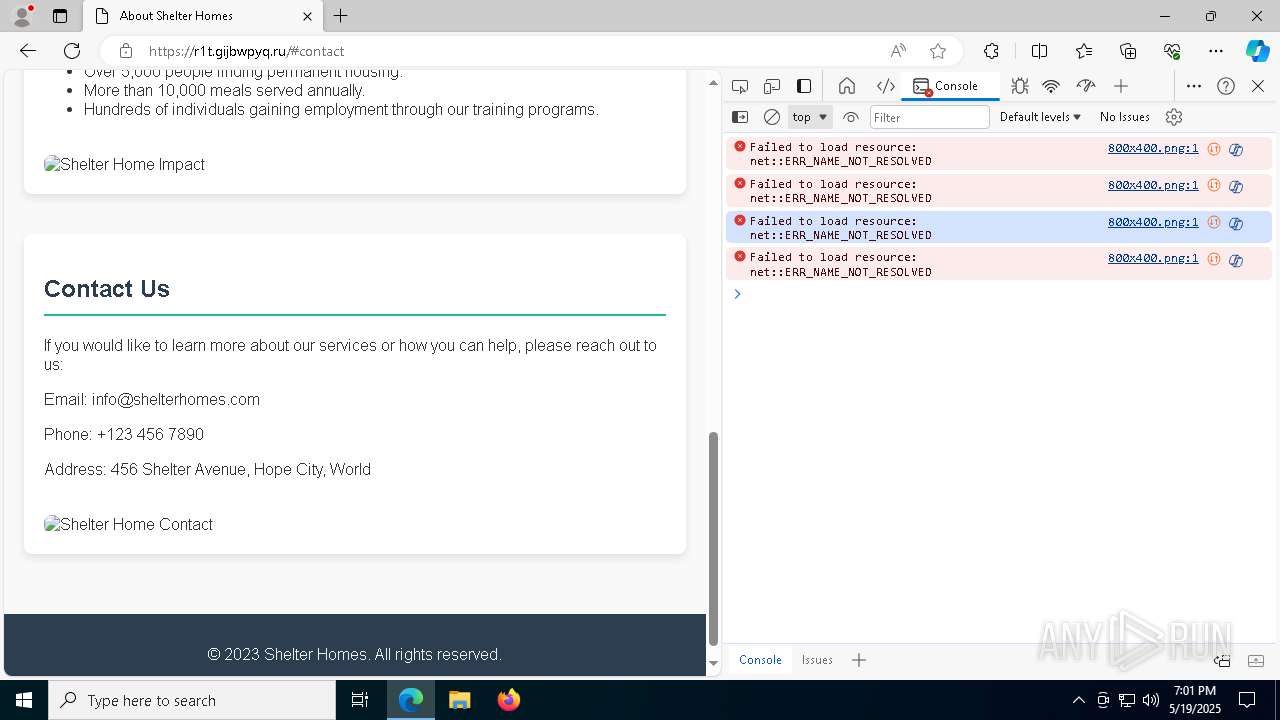
Task: Refresh the page
Action: pyautogui.click(x=72, y=51)
